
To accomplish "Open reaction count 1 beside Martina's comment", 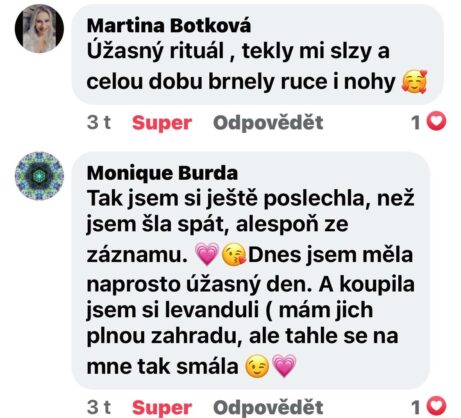I will tap(416, 122).
